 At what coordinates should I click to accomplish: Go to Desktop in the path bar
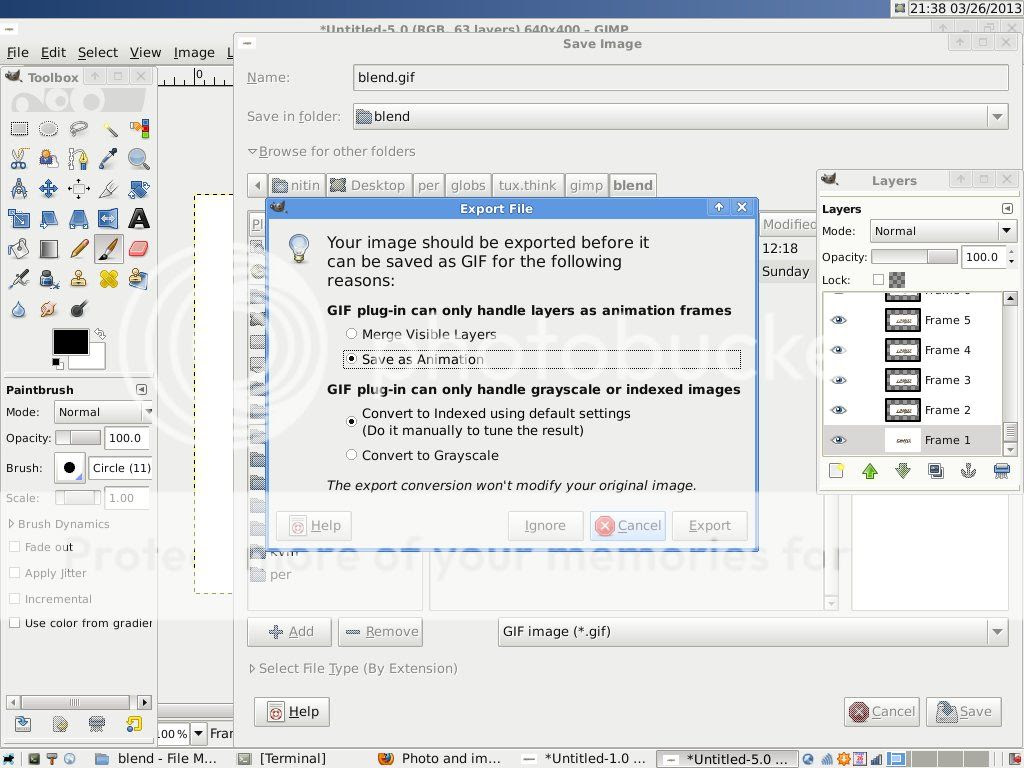point(369,185)
